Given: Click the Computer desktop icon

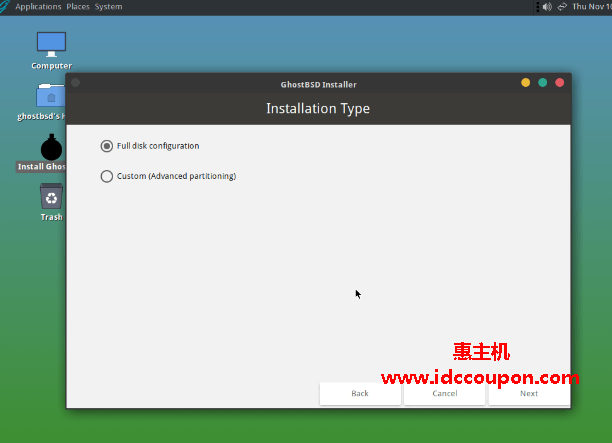Looking at the screenshot, I should (x=51, y=45).
